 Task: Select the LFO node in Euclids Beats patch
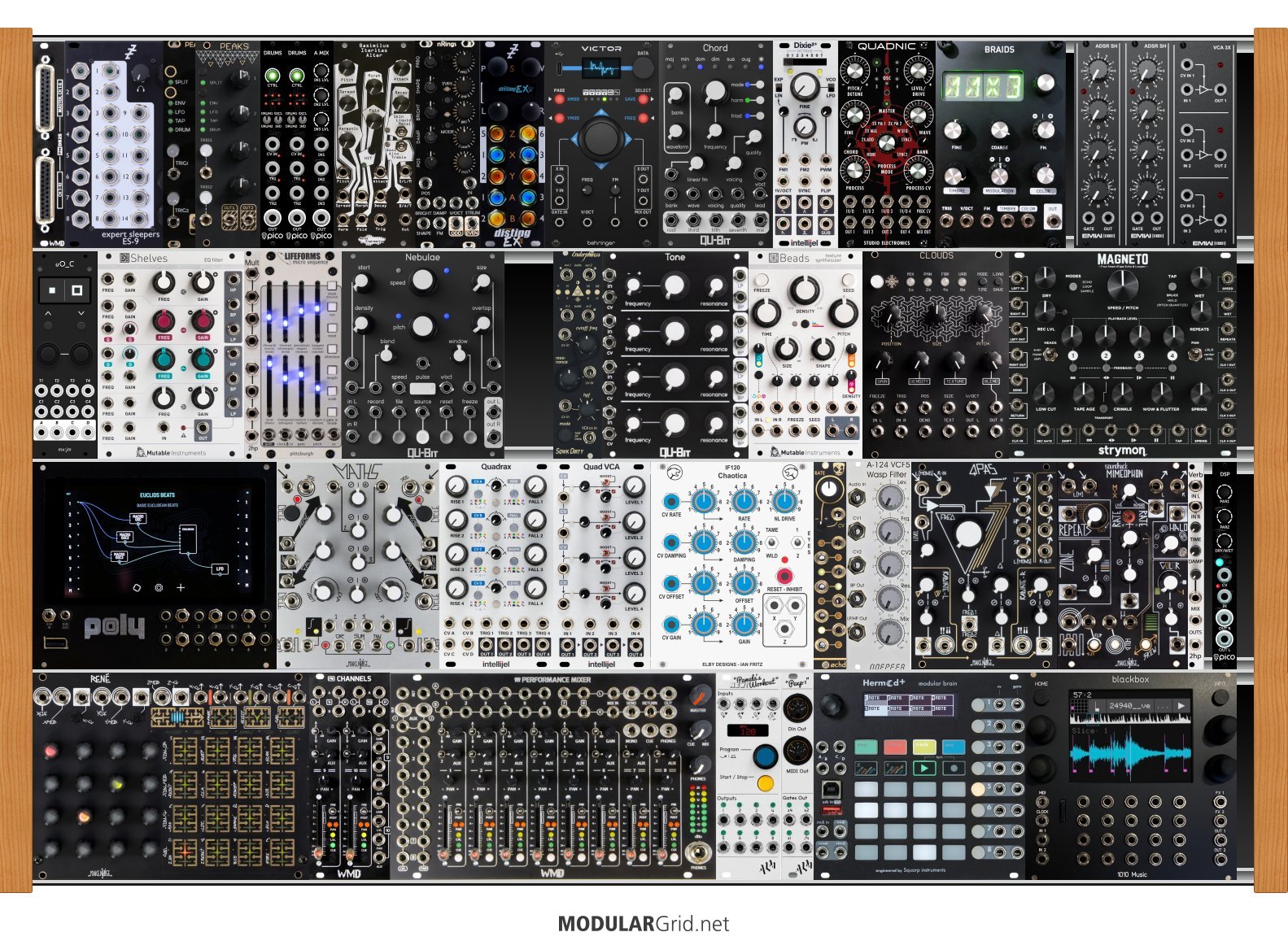tap(220, 569)
